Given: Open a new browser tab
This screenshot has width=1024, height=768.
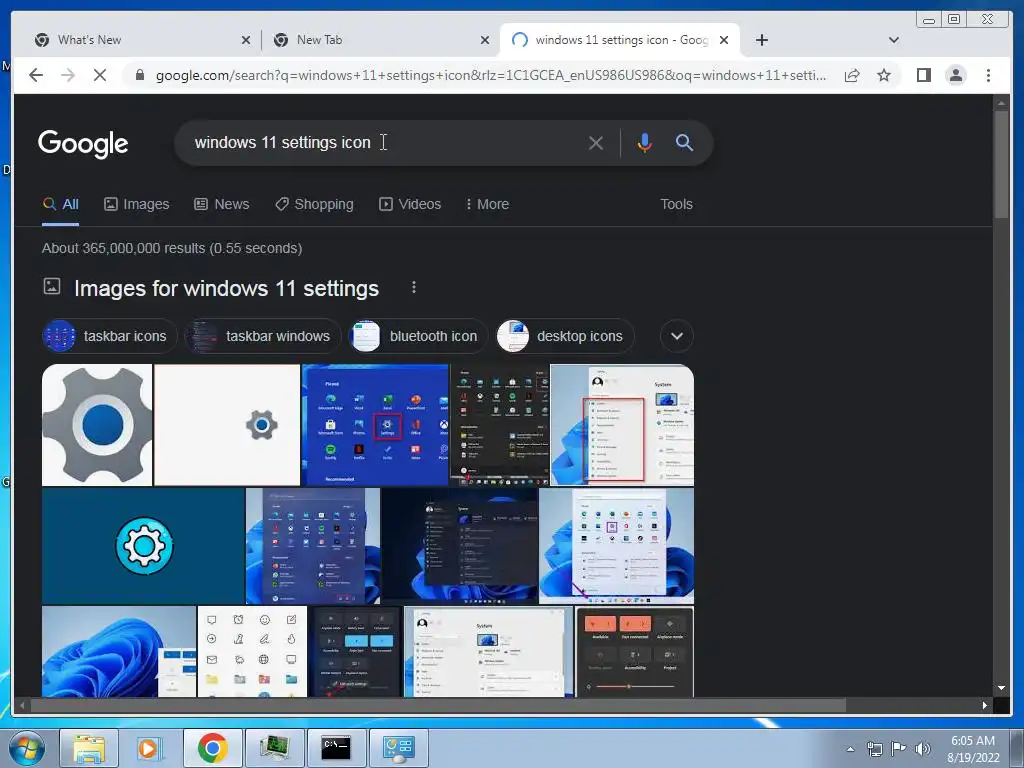Looking at the screenshot, I should click(761, 40).
